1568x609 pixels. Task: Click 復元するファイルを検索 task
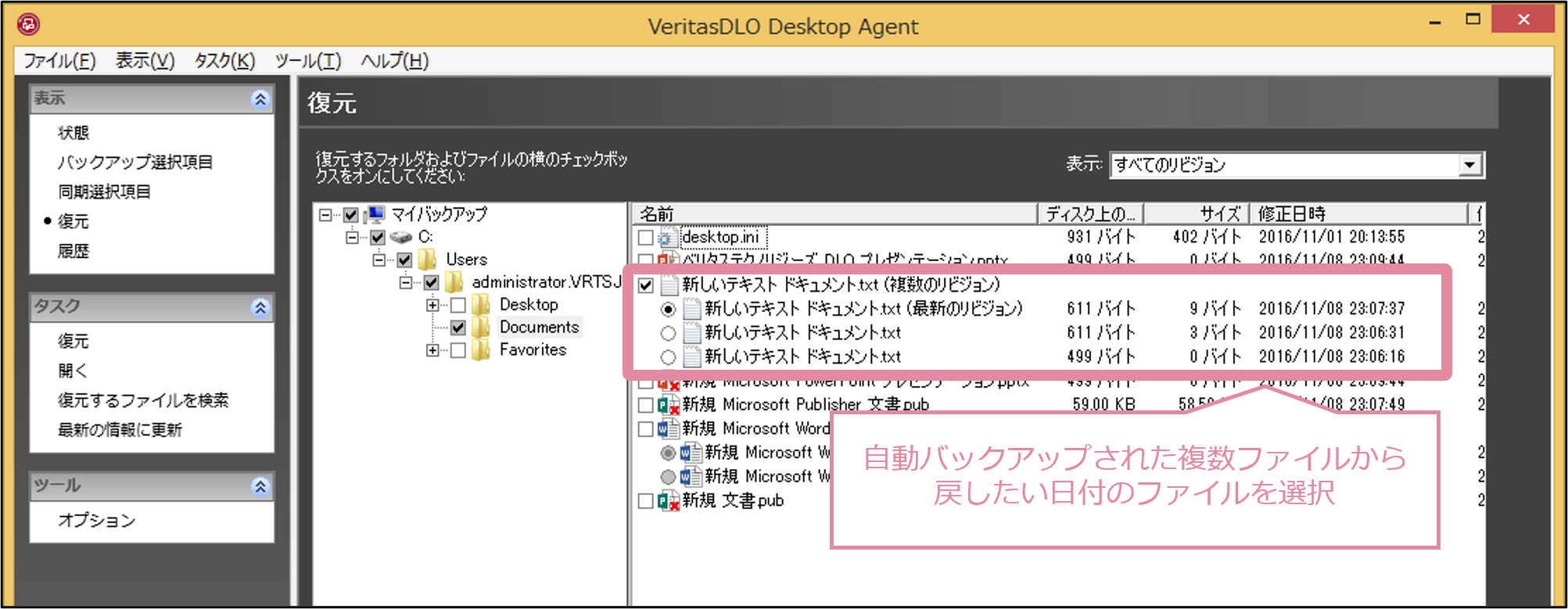(143, 401)
